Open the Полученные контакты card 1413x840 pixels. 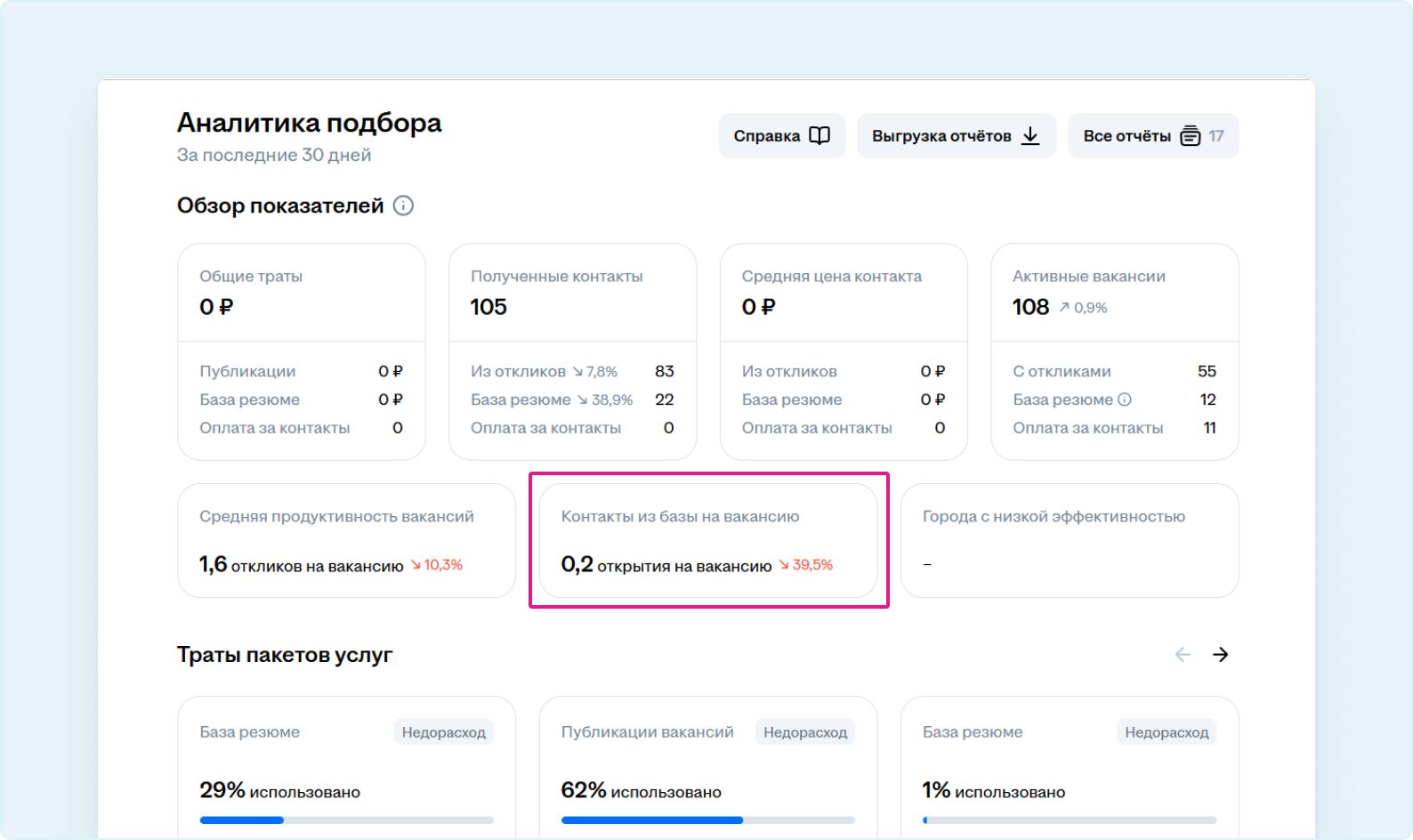572,294
